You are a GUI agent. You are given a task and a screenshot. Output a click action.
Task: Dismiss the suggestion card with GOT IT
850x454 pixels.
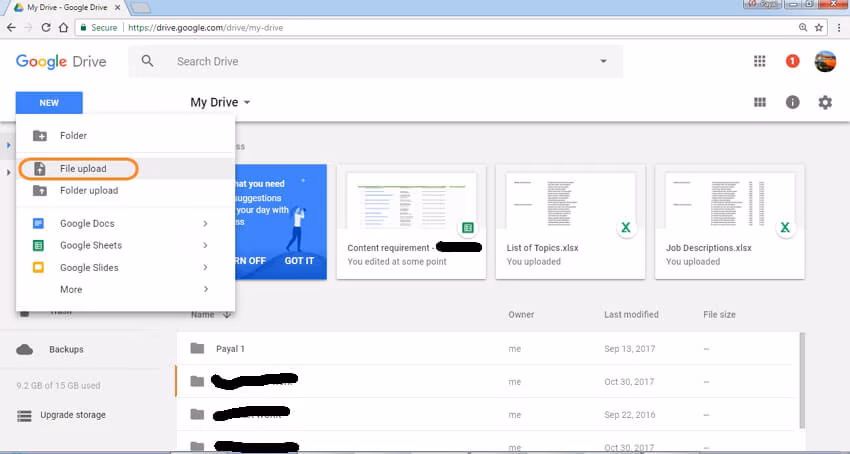coord(299,261)
